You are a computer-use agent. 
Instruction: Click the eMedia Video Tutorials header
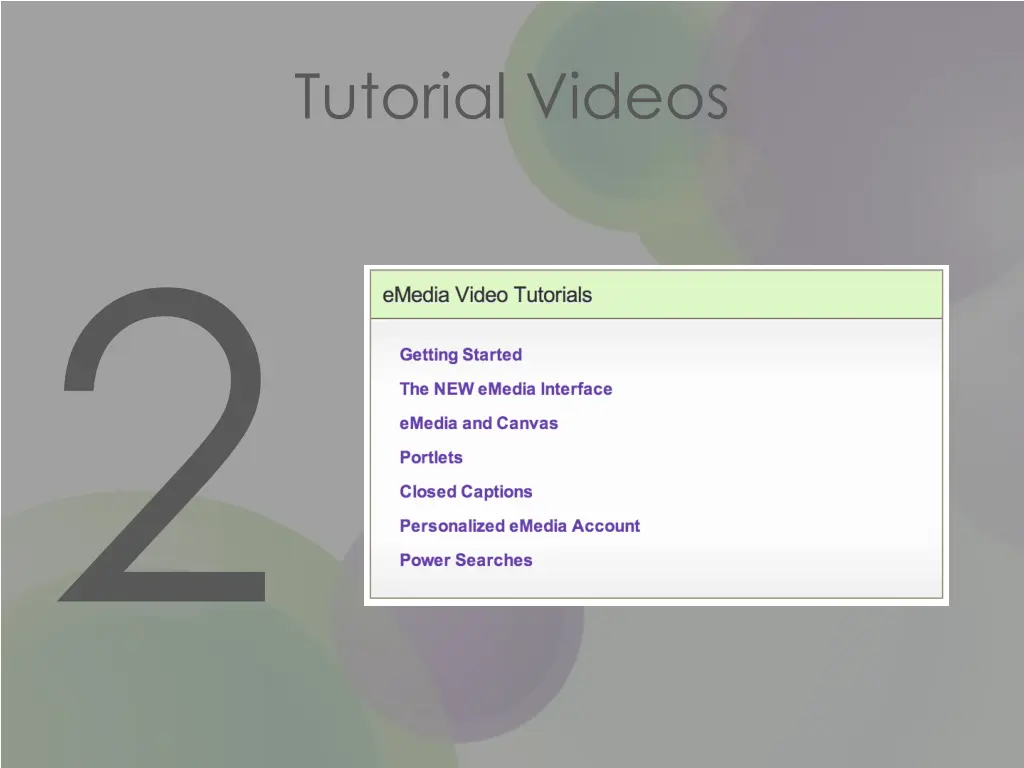click(x=487, y=295)
